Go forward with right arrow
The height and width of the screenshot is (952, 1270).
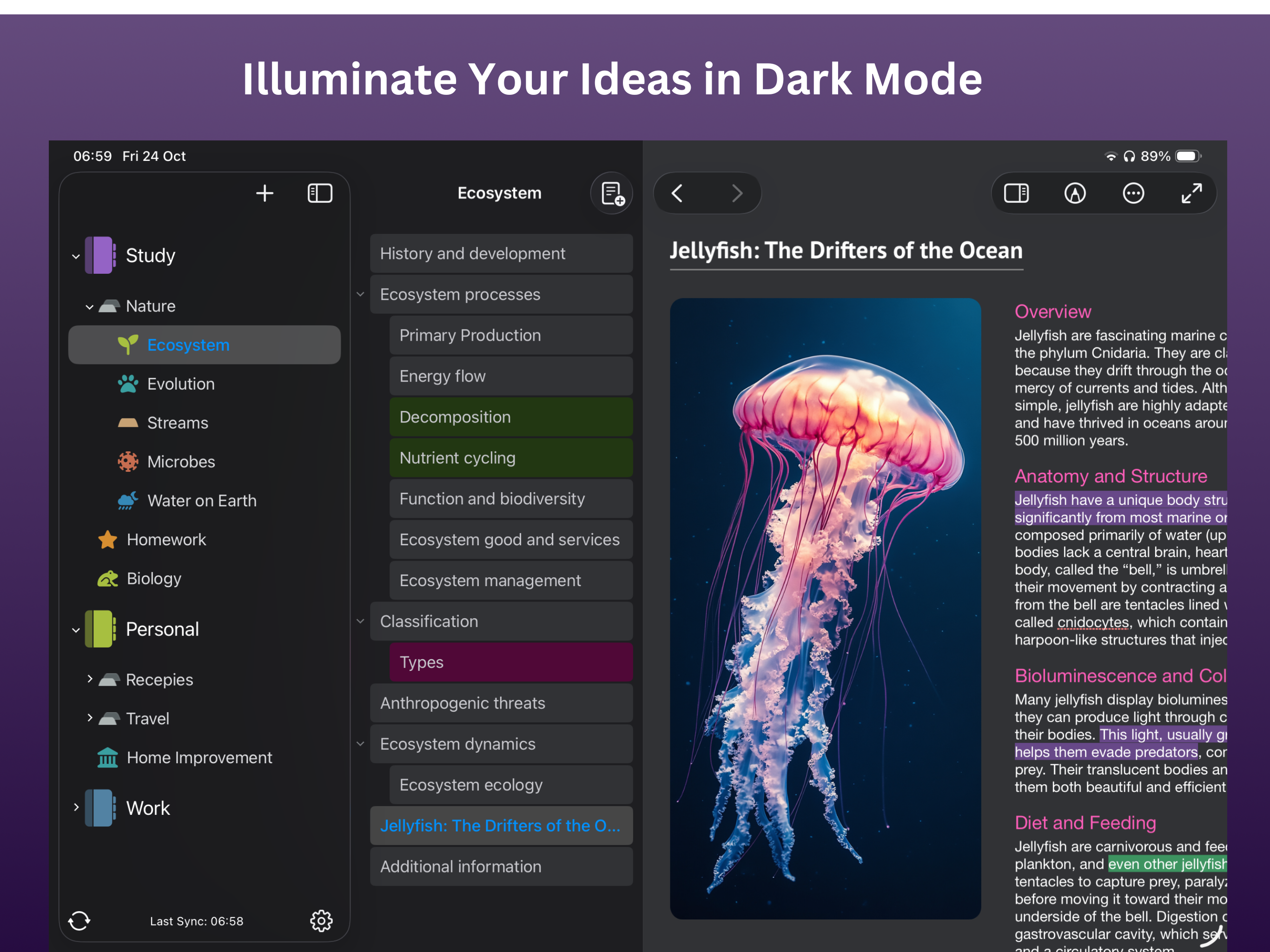(737, 193)
